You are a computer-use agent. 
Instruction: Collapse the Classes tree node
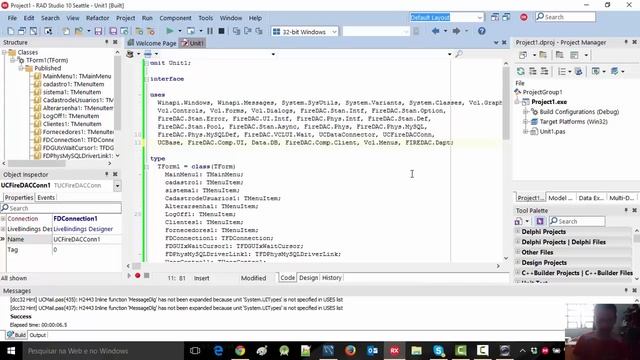click(x=4, y=52)
